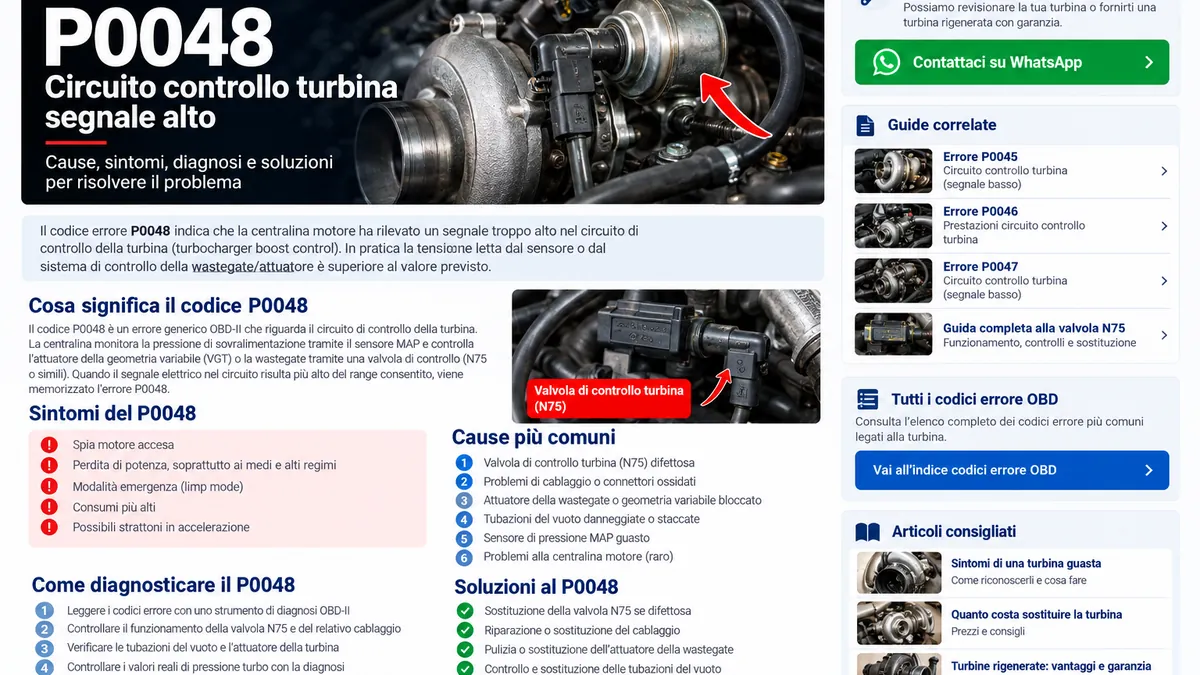Click step 2 badge beside Controllare valvola N75
The width and height of the screenshot is (1200, 675).
44,629
